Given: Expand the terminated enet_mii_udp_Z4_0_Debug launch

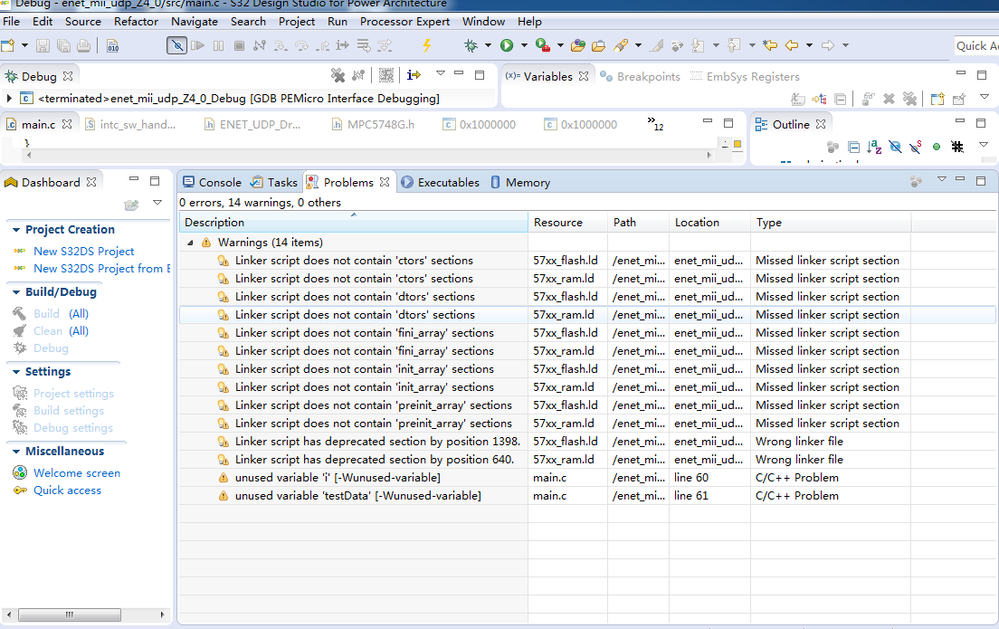Looking at the screenshot, I should click(x=9, y=98).
